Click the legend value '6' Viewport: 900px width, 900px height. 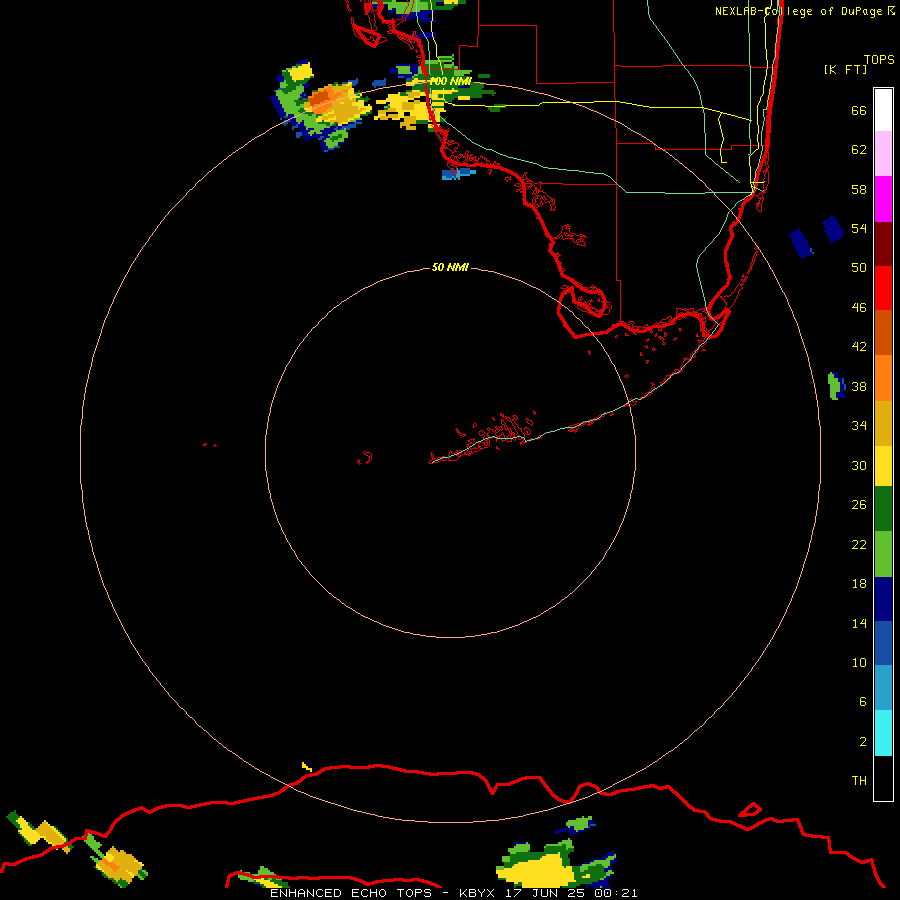point(862,701)
